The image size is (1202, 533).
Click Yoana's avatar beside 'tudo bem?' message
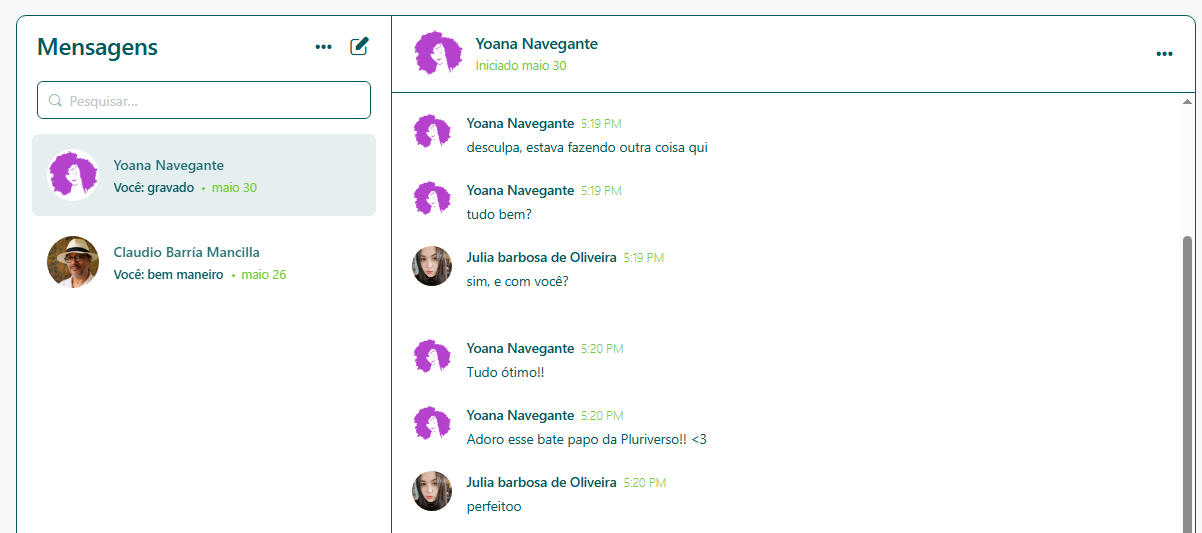[x=432, y=200]
